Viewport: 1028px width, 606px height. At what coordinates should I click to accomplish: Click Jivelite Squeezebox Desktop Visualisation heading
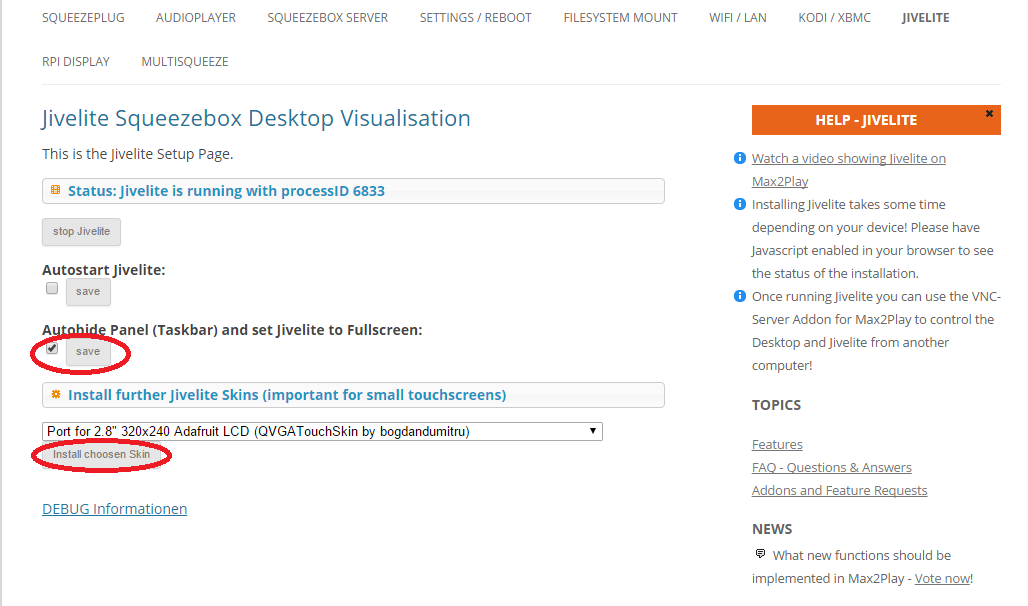[256, 118]
